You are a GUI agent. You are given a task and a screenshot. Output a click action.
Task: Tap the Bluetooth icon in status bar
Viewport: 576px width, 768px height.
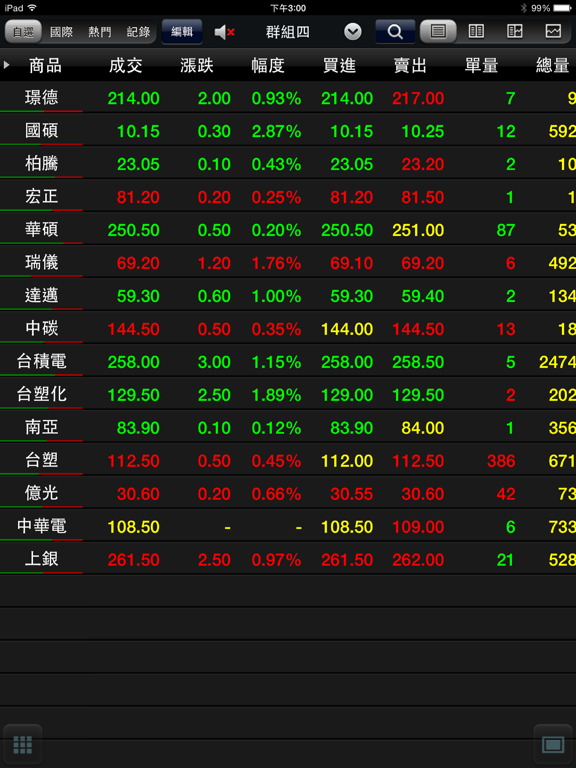pyautogui.click(x=523, y=8)
